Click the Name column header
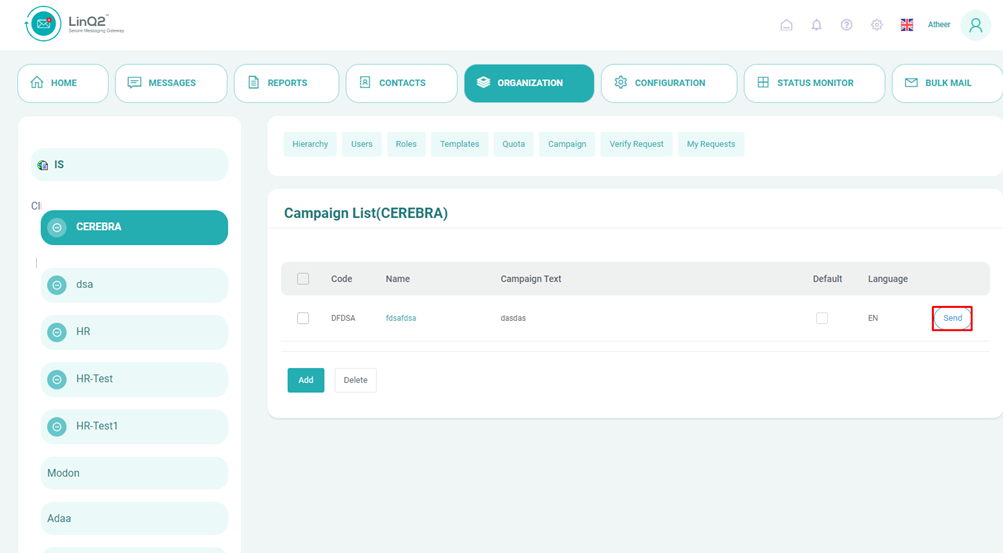Viewport: 1003px width, 553px height. tap(398, 279)
